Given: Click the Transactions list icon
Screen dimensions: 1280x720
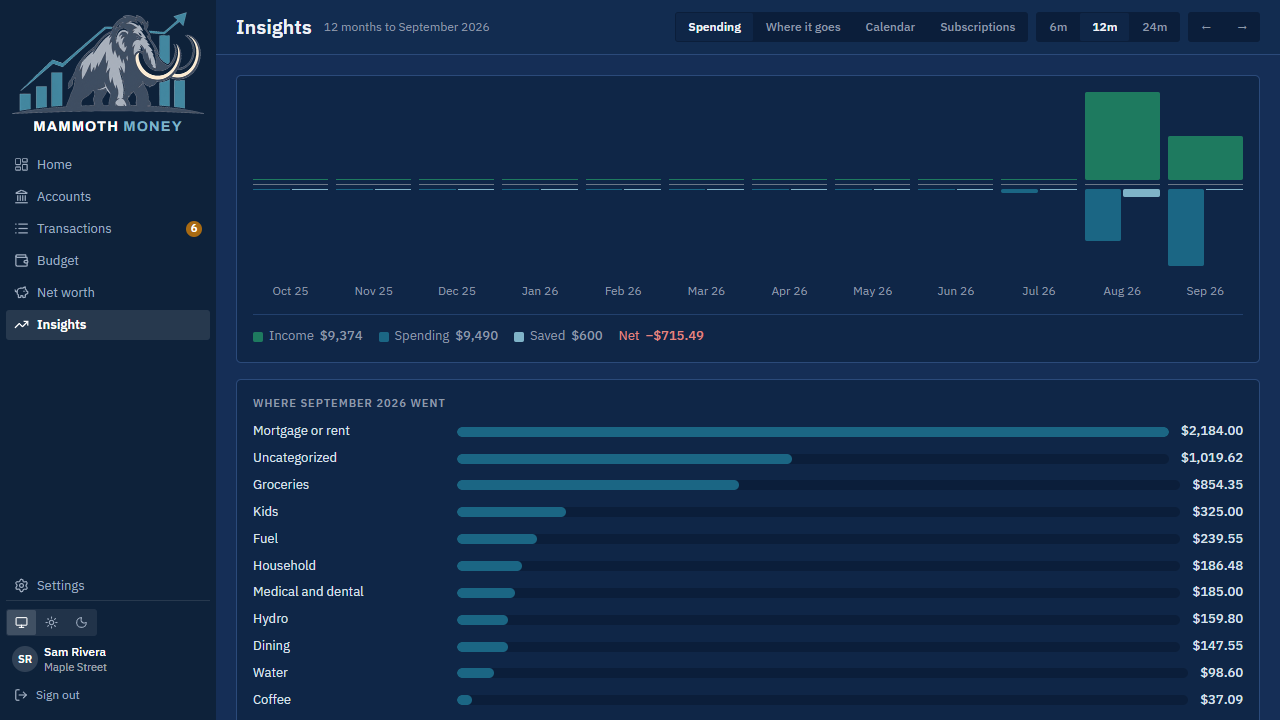Looking at the screenshot, I should pyautogui.click(x=21, y=229).
